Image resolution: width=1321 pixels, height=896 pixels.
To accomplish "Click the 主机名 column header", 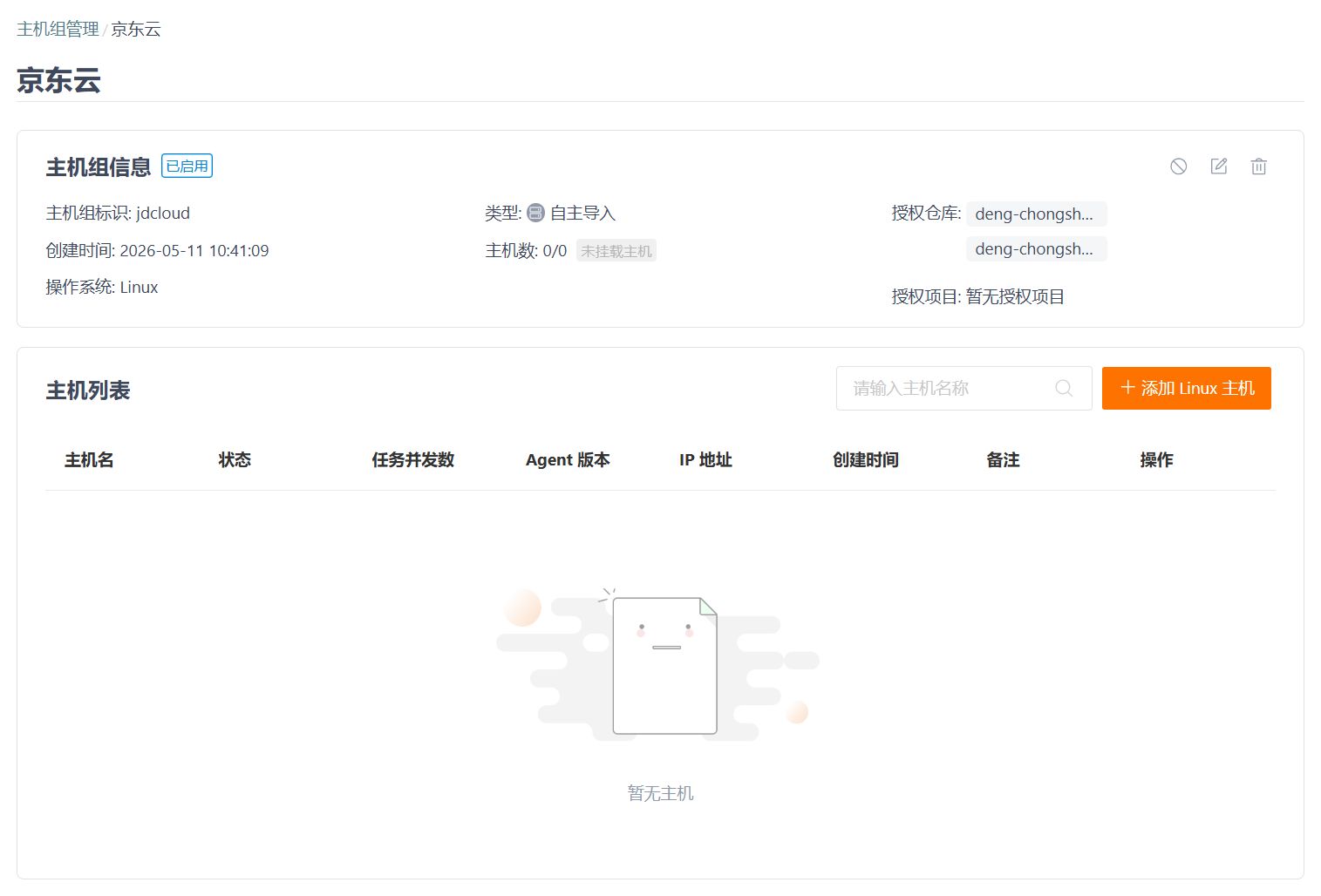I will click(89, 459).
